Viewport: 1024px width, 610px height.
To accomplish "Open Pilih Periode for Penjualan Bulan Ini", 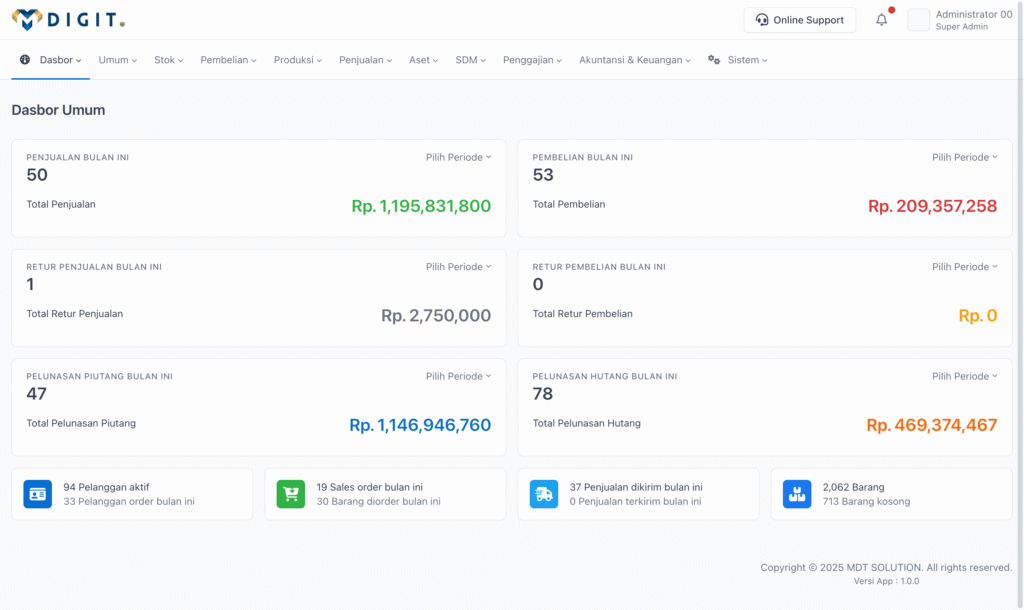I will pyautogui.click(x=459, y=157).
